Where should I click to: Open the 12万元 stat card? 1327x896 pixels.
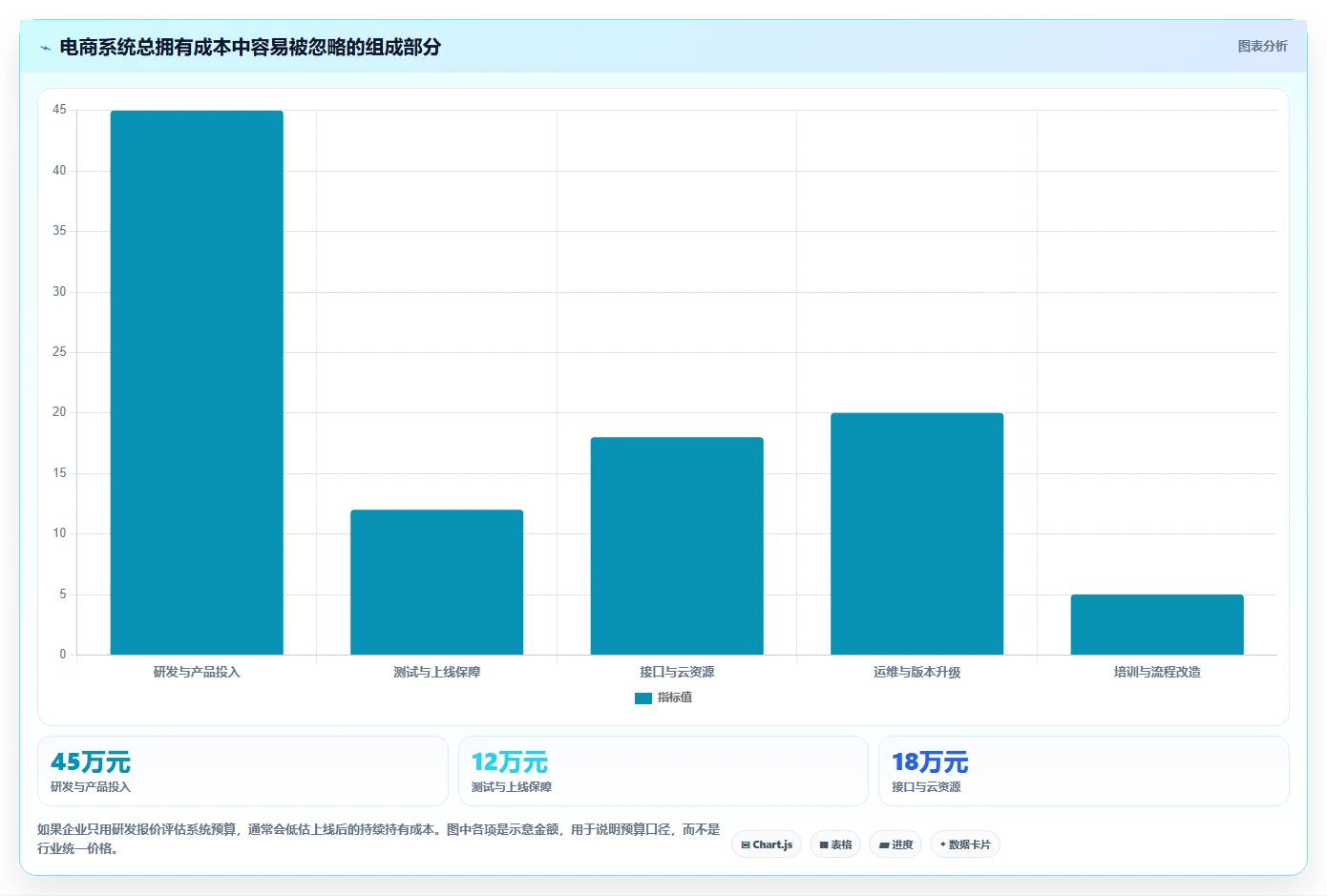pos(663,771)
